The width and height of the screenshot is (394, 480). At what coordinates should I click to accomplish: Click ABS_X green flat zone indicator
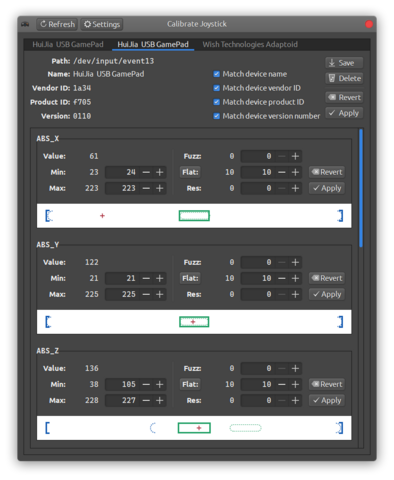194,216
